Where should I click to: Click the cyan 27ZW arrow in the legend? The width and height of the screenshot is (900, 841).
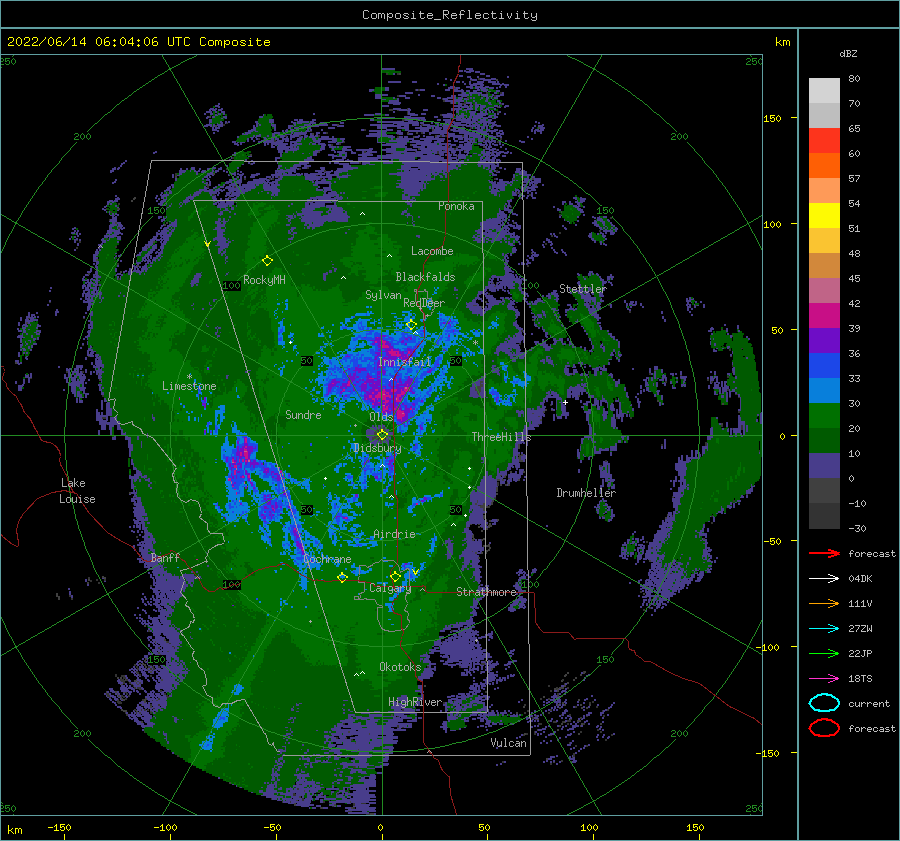click(825, 628)
